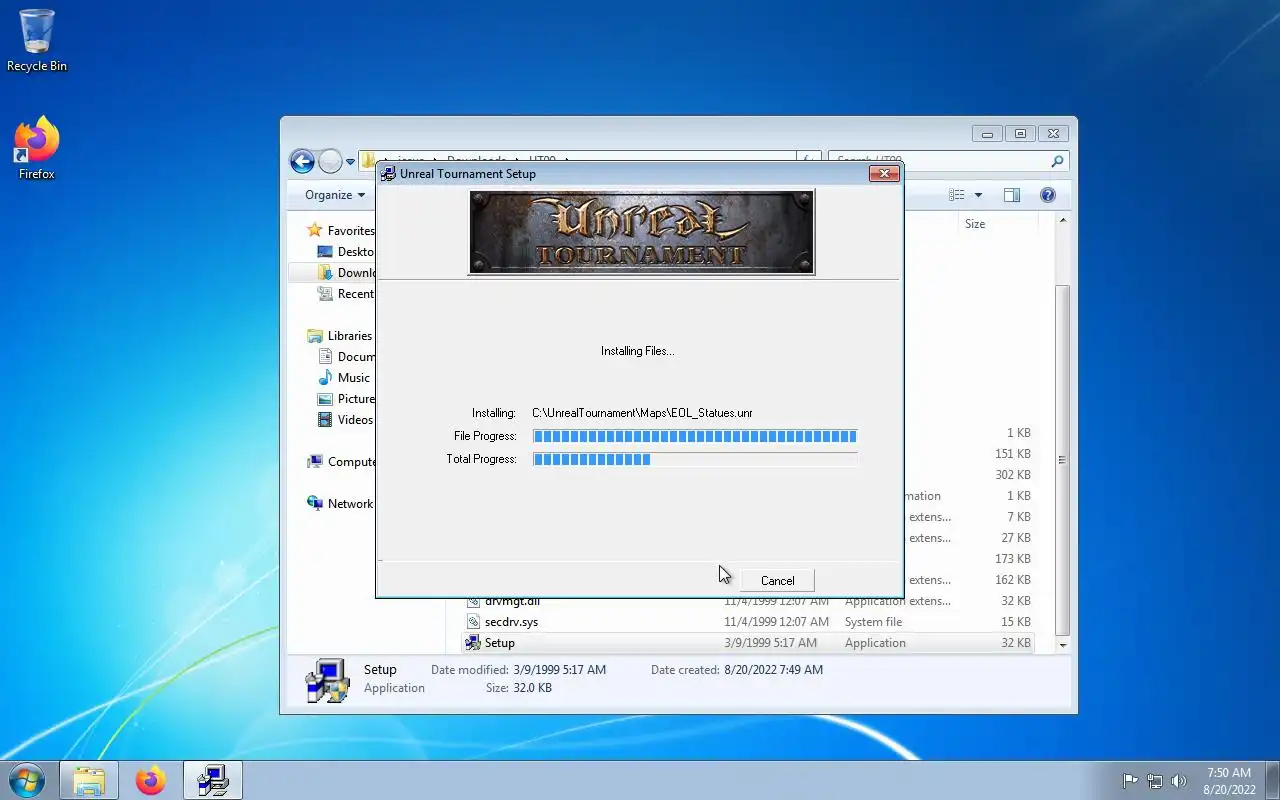Open Explorer help icon
The image size is (1280, 800).
(1048, 195)
